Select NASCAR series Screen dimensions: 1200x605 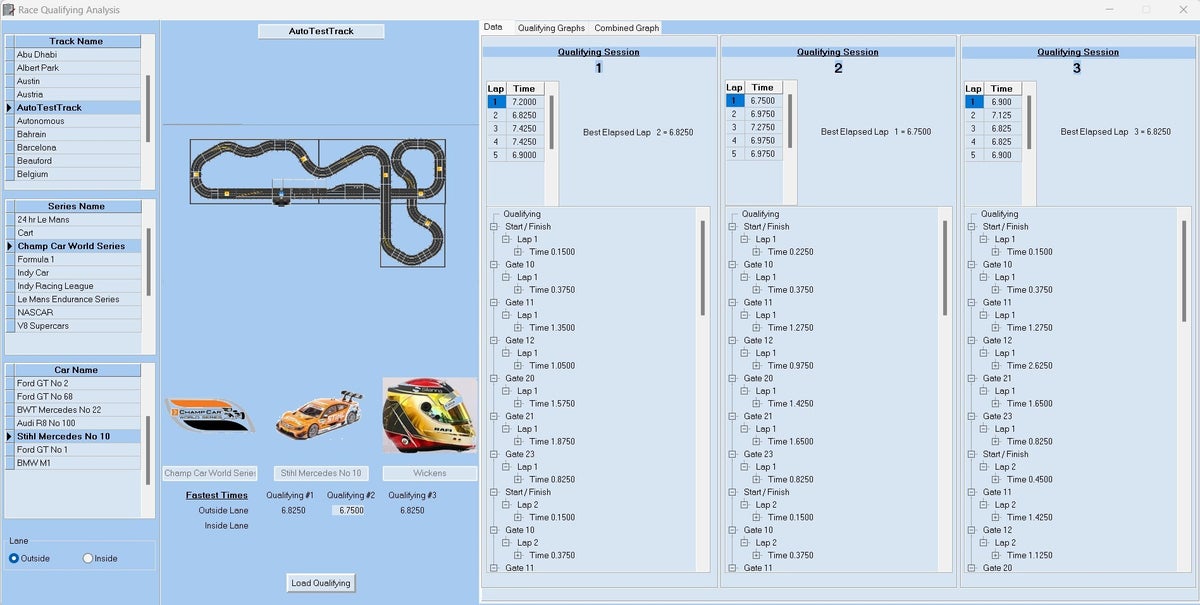tap(77, 312)
